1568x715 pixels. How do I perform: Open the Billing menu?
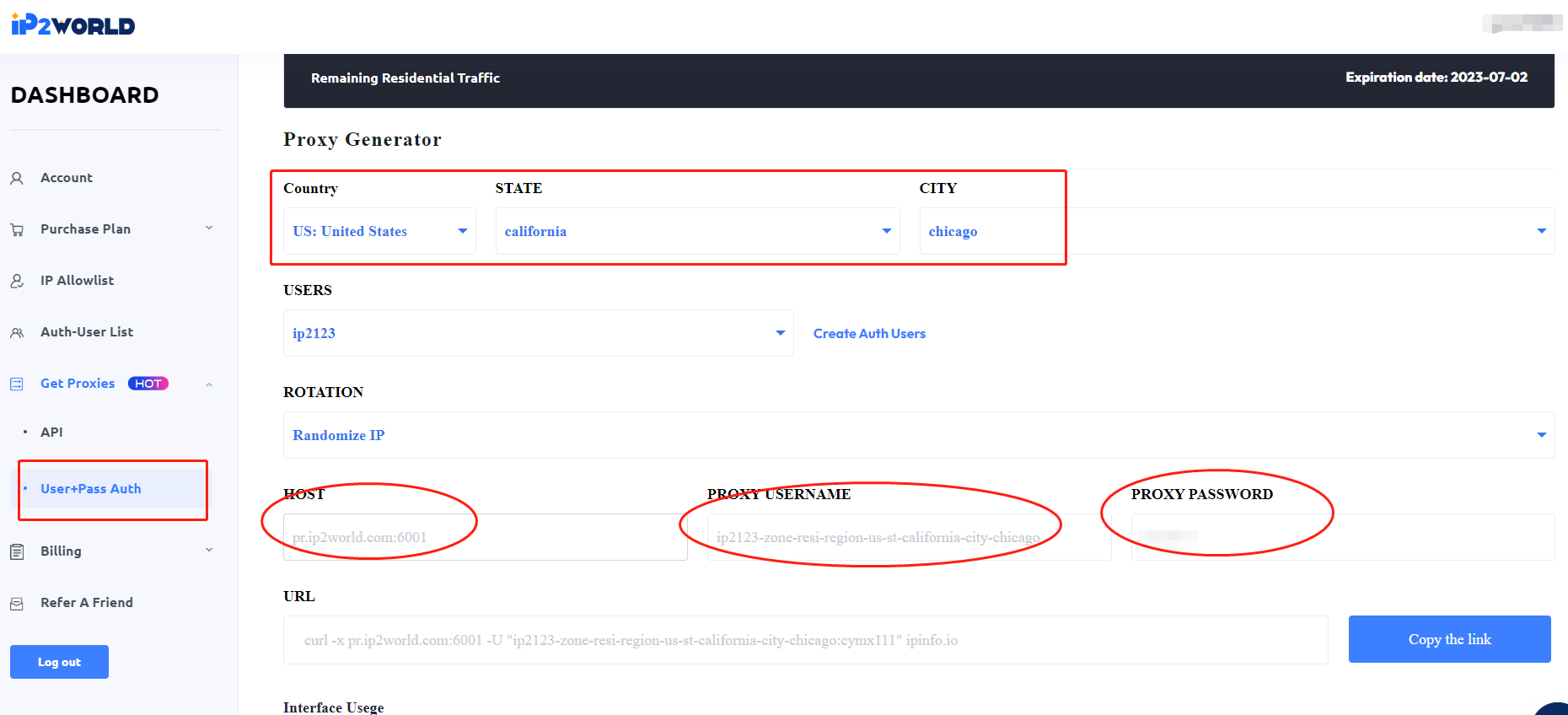point(61,551)
